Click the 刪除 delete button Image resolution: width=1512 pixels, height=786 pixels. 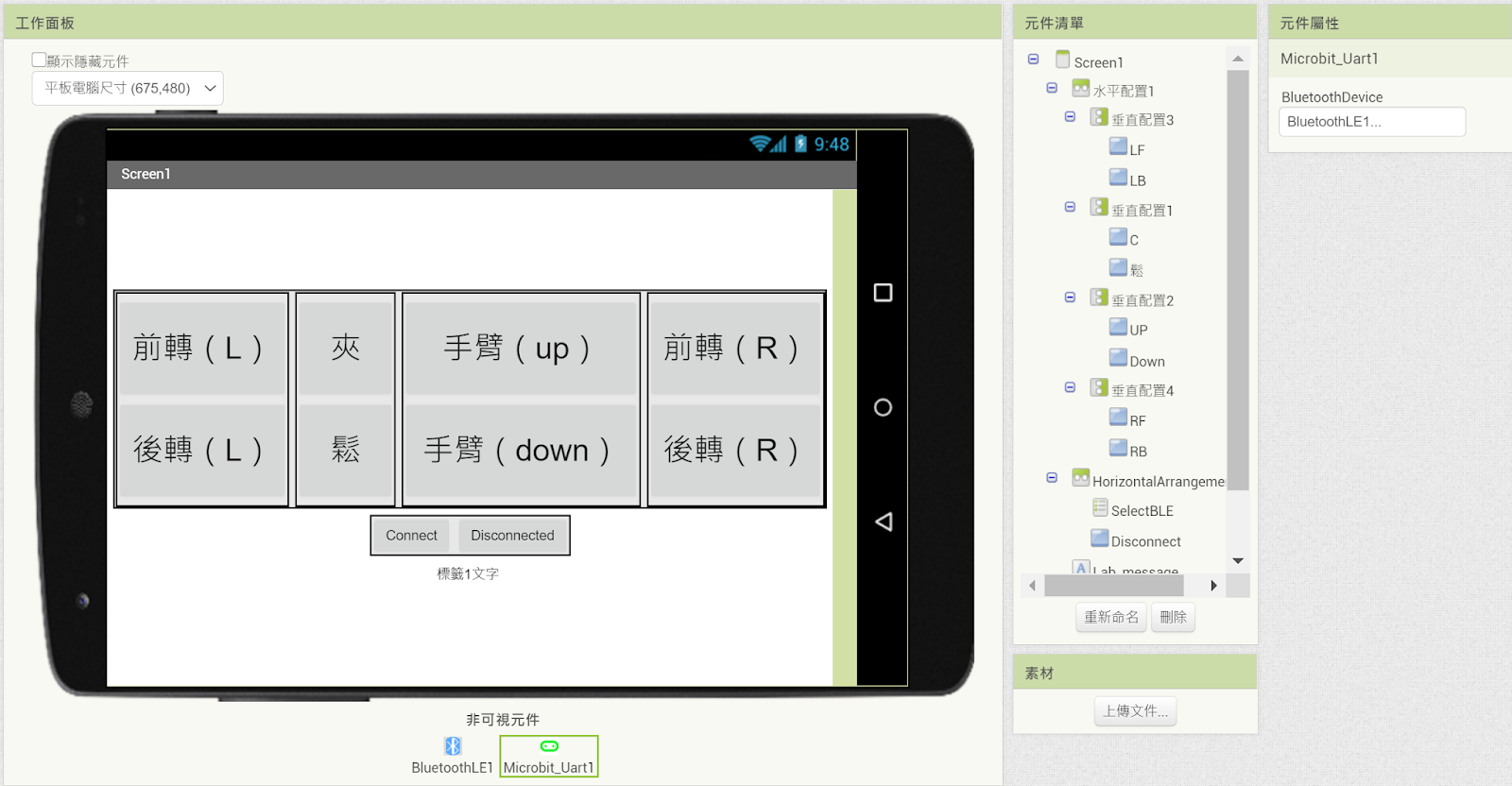[1173, 617]
